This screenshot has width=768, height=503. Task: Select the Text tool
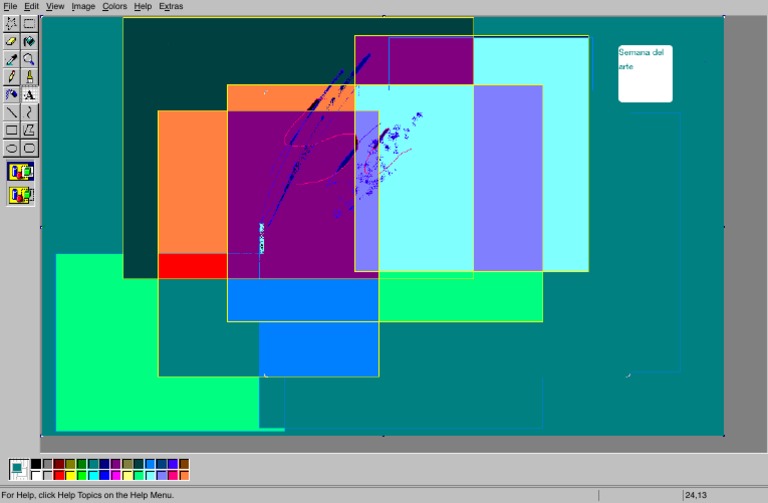[29, 95]
